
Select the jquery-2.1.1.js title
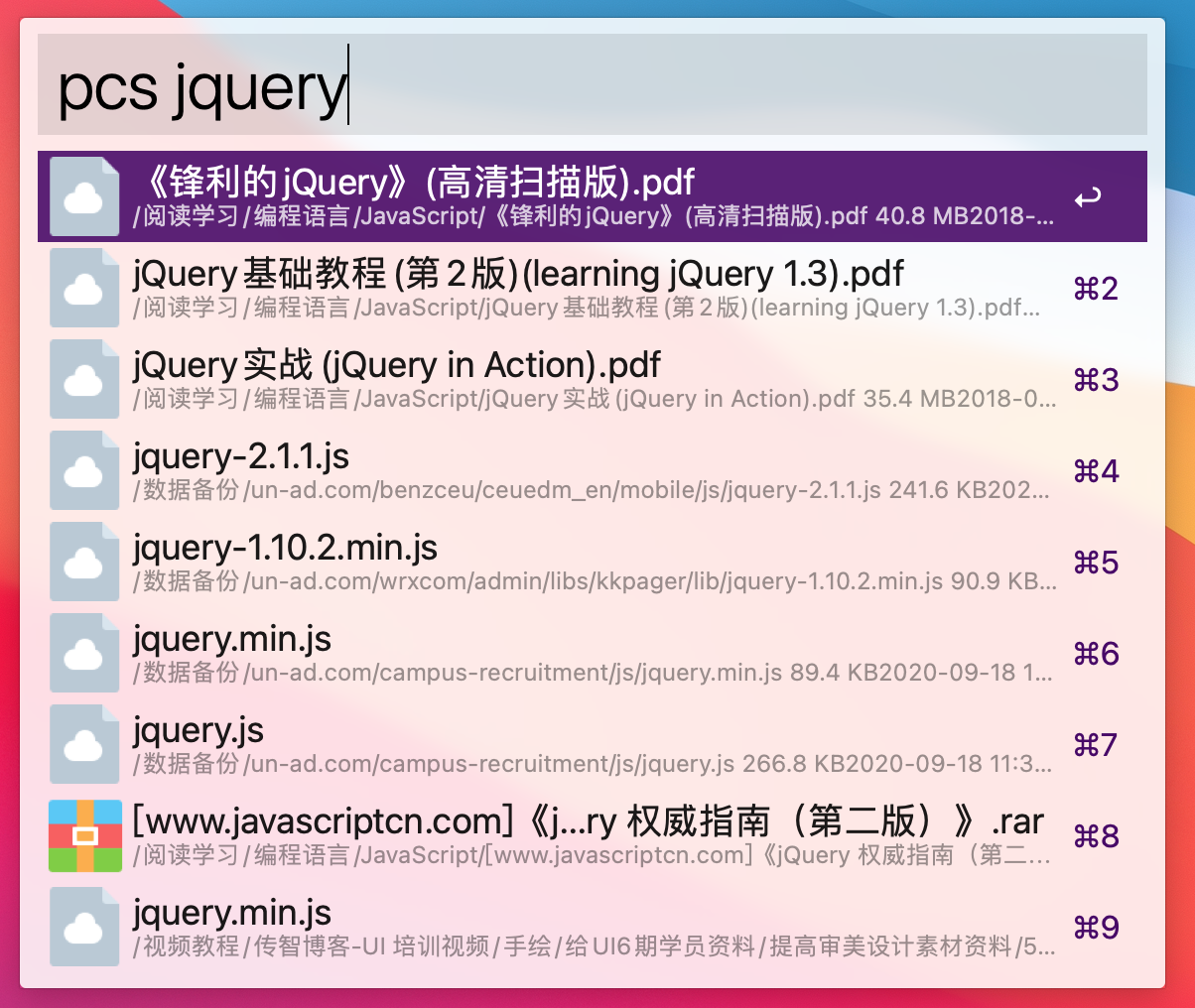(x=241, y=455)
